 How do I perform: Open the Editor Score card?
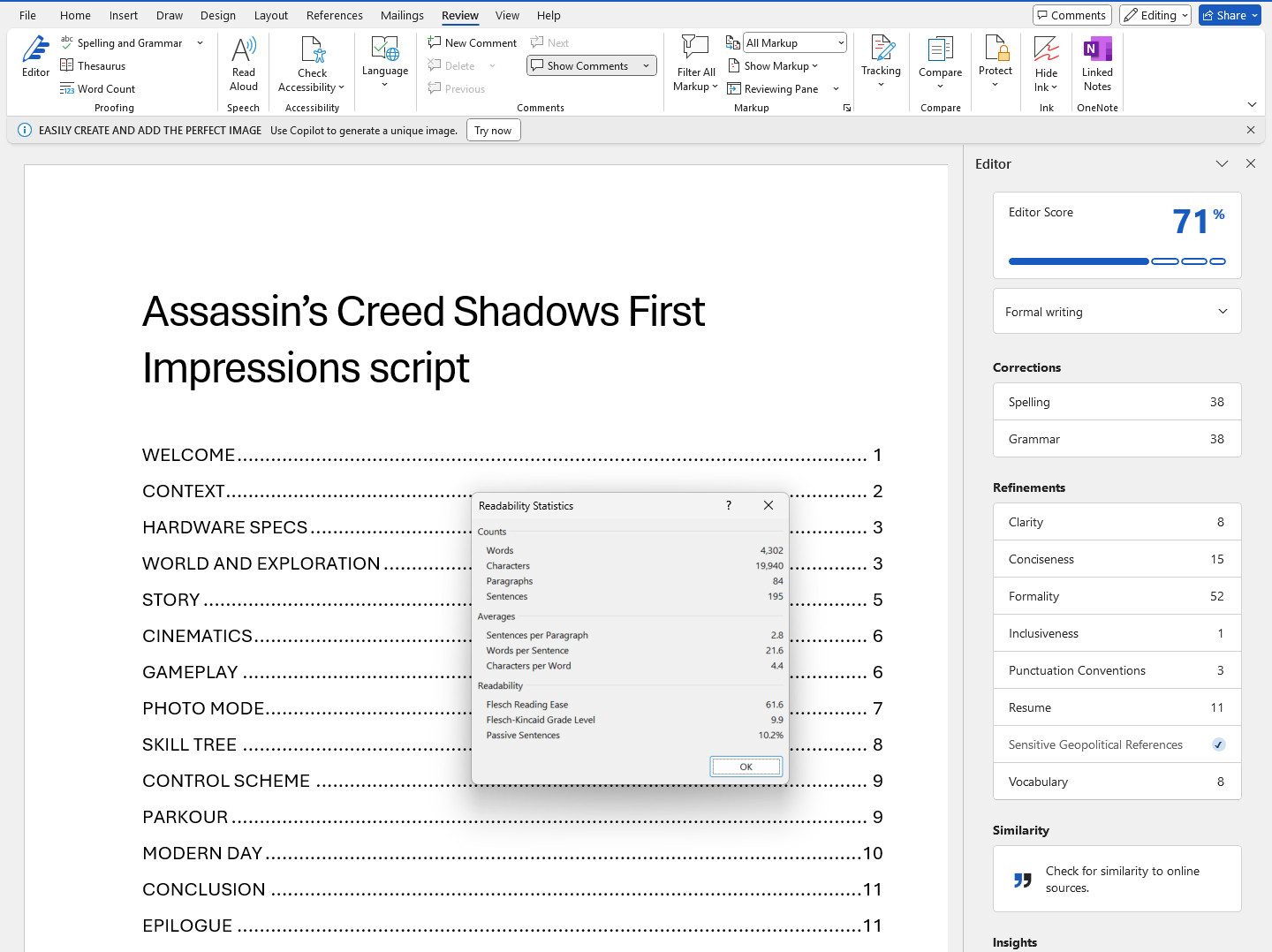[1117, 235]
